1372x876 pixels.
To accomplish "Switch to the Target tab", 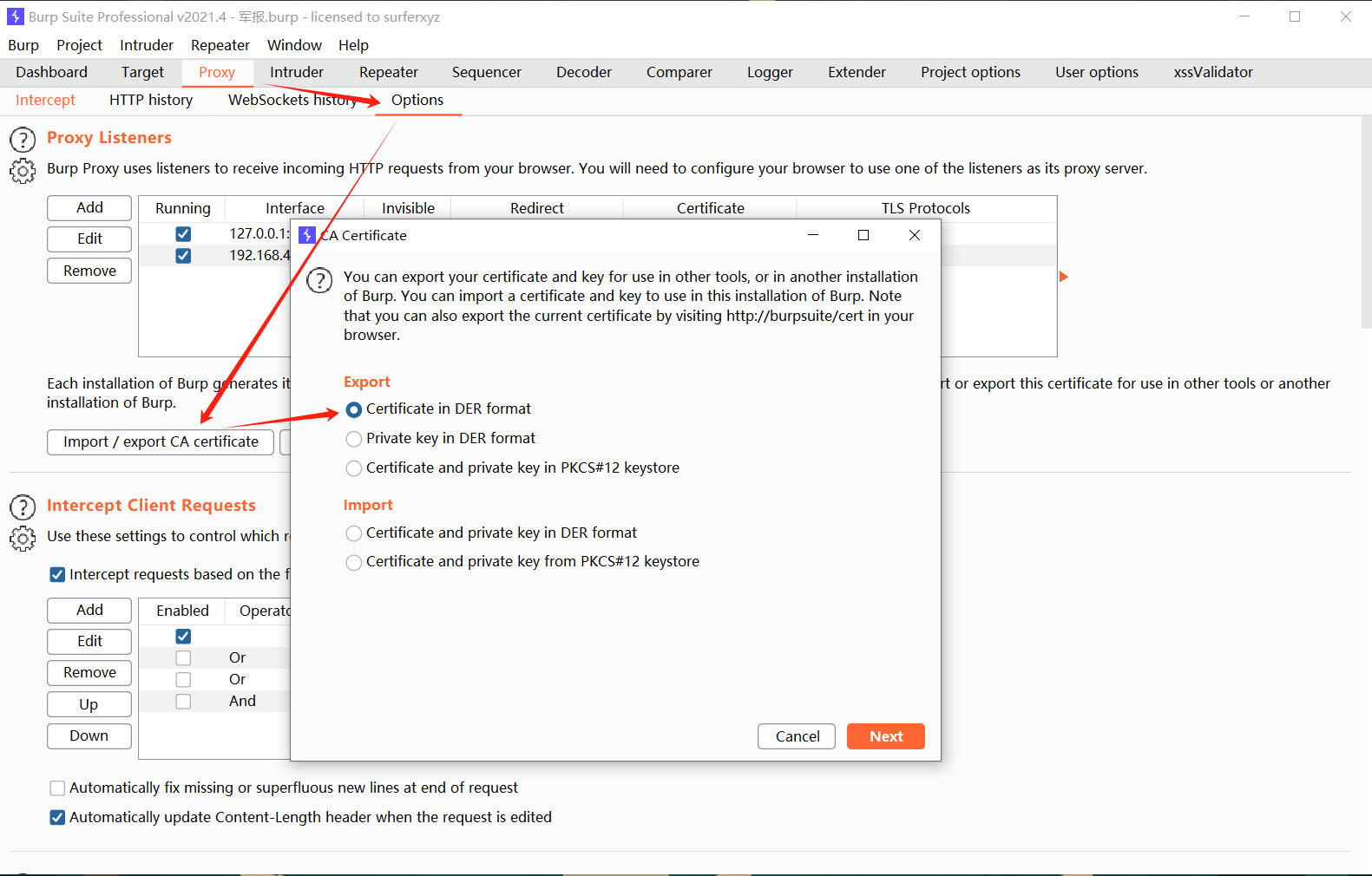I will (x=142, y=72).
